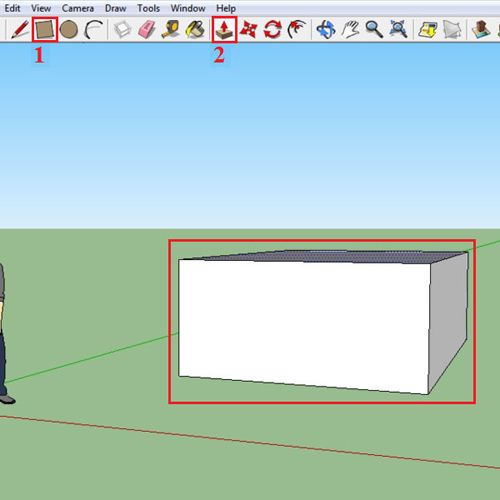Select the Move tool
Screen dimensions: 500x500
click(x=249, y=30)
